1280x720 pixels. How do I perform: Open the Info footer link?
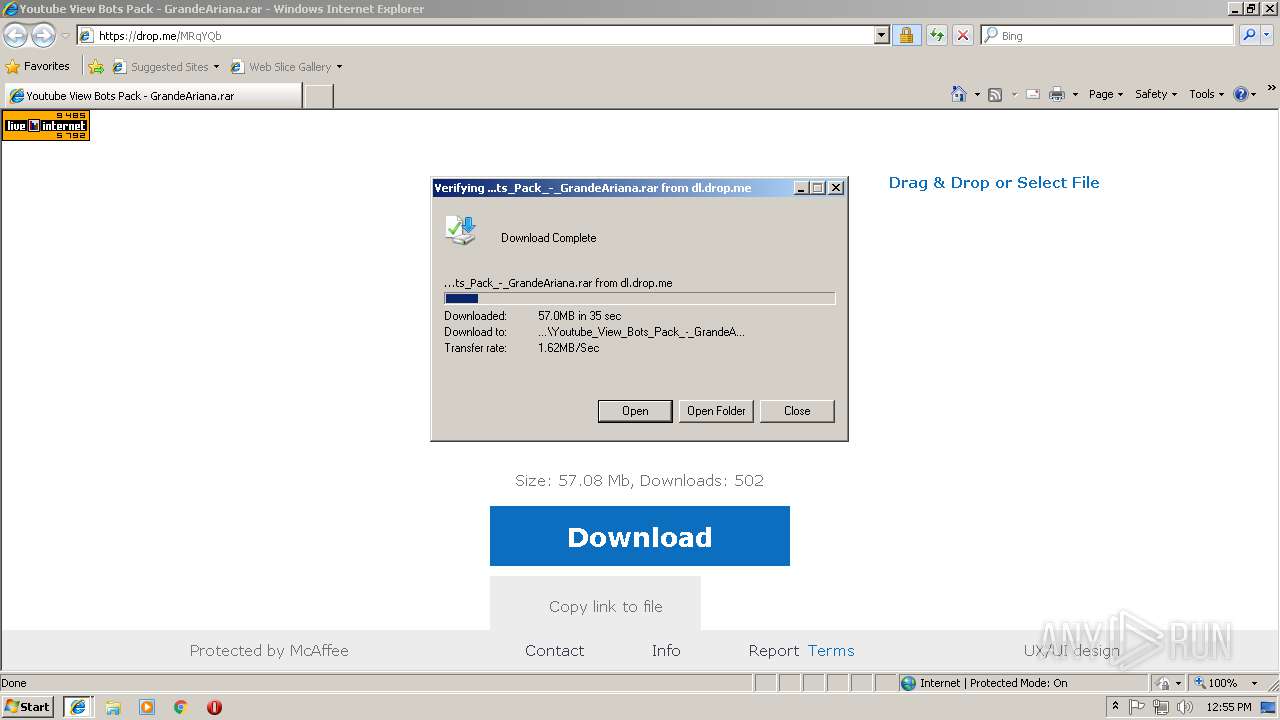click(x=666, y=650)
